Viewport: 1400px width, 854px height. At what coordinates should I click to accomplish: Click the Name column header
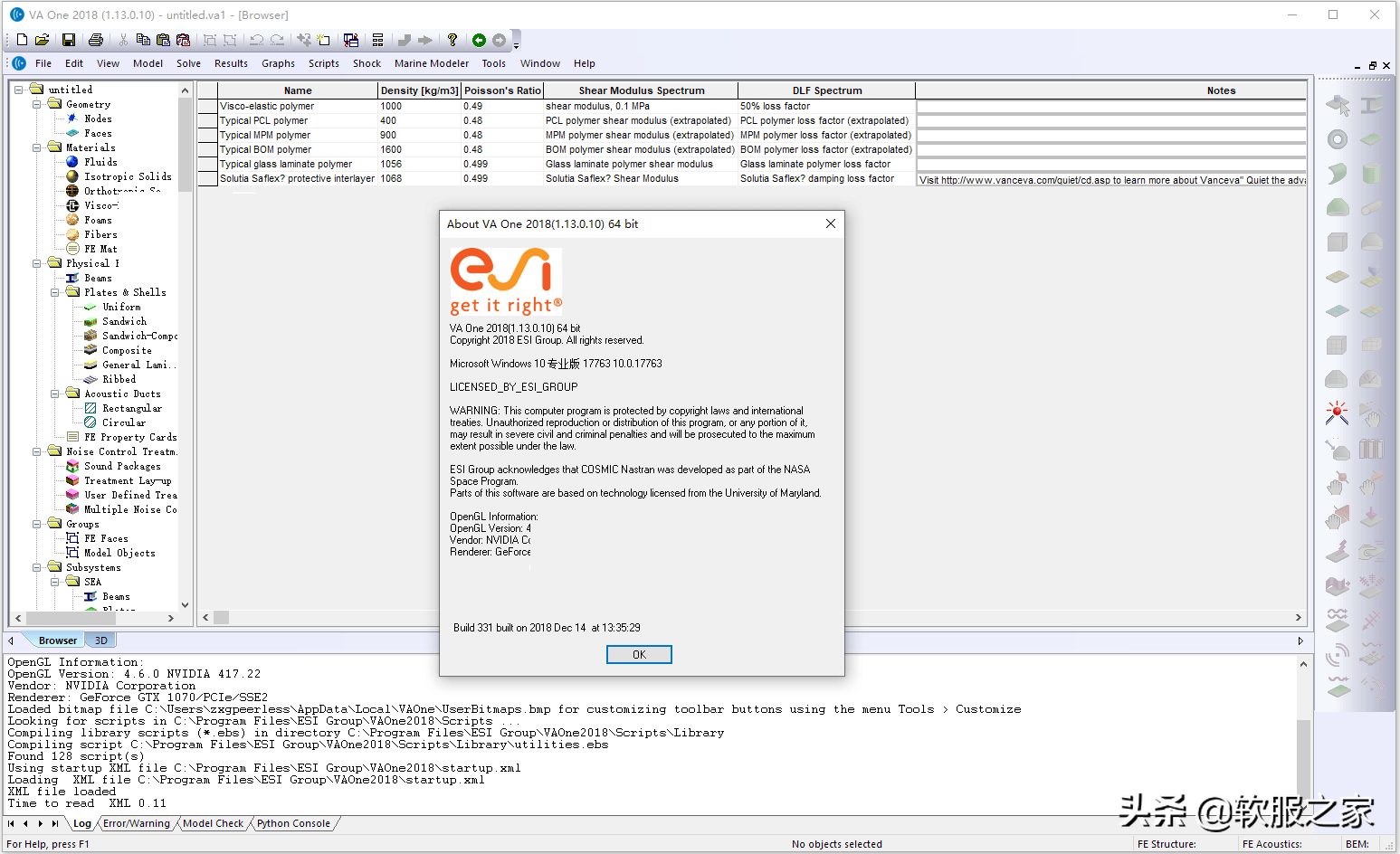(298, 90)
